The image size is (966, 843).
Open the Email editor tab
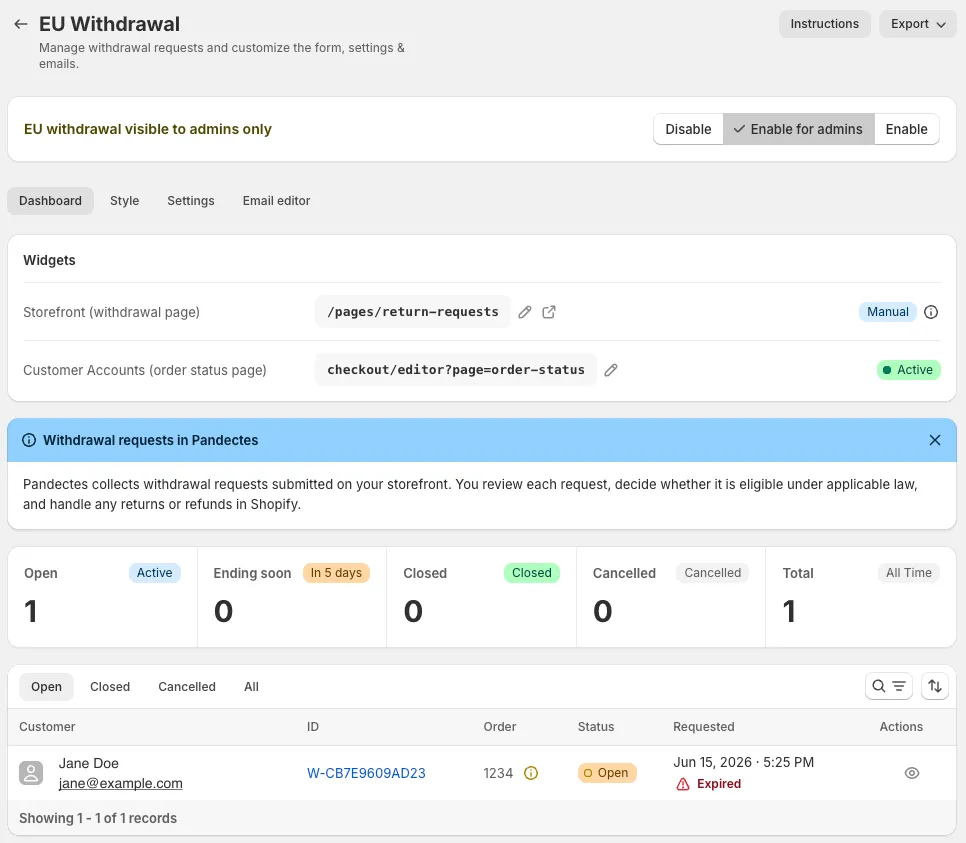tap(276, 201)
